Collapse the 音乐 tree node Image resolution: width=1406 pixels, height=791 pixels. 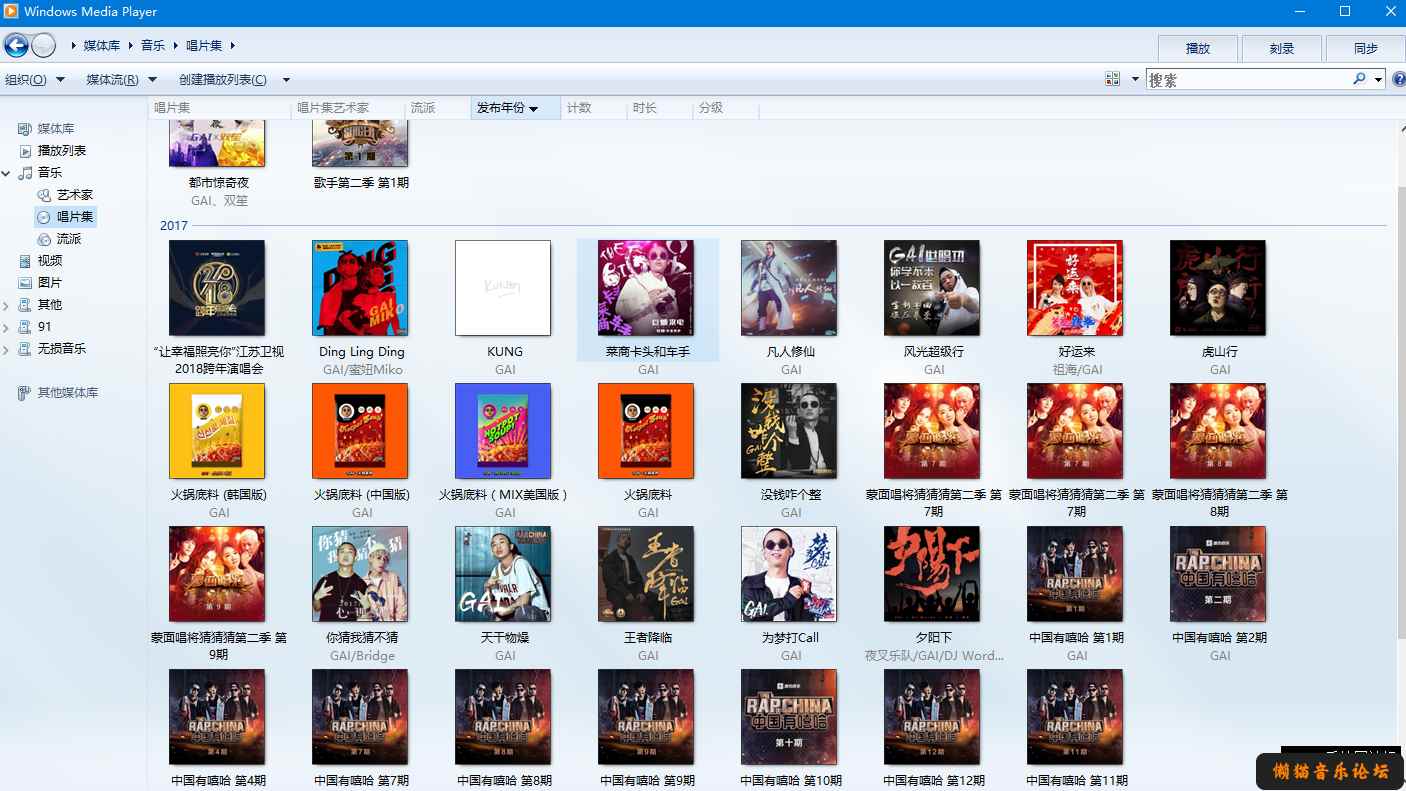click(6, 173)
